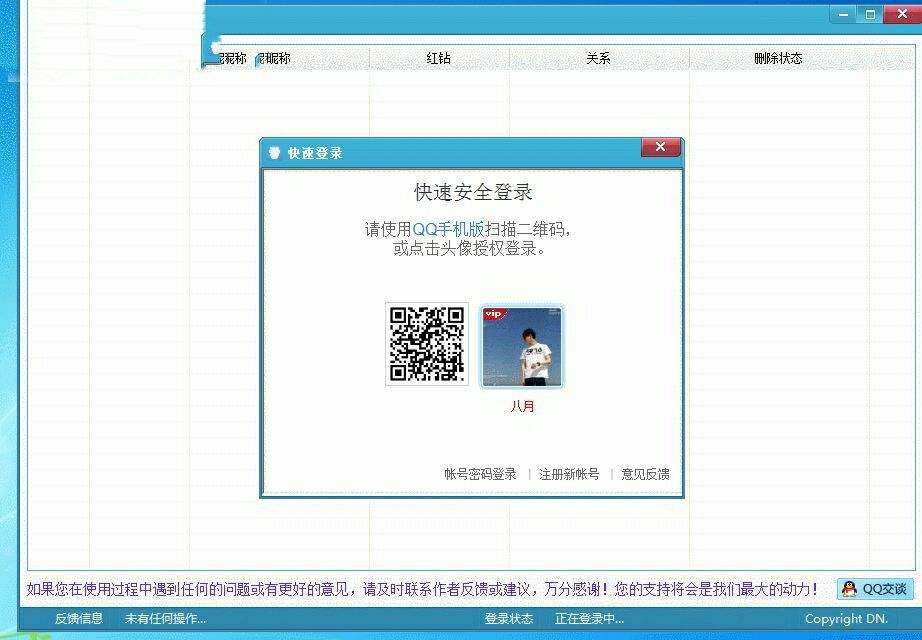
Task: Close the main application window
Action: [x=903, y=14]
